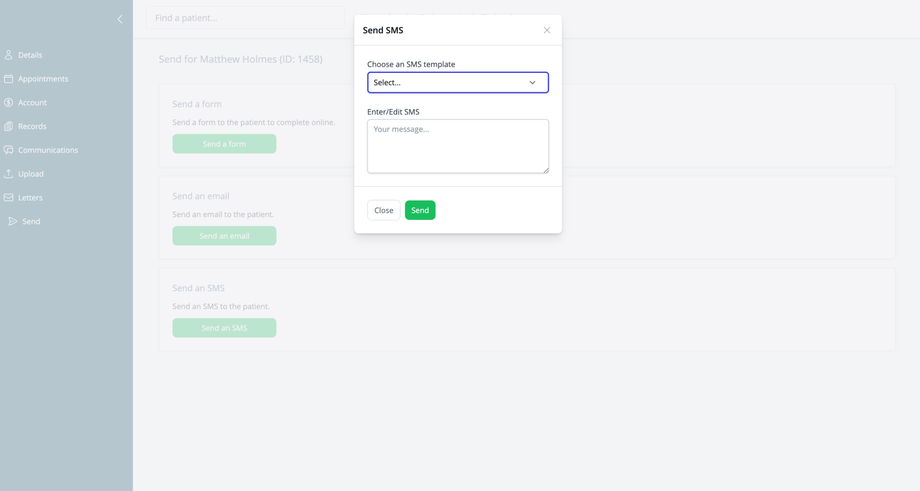920x491 pixels.
Task: Click the Upload icon in sidebar
Action: [x=9, y=174]
